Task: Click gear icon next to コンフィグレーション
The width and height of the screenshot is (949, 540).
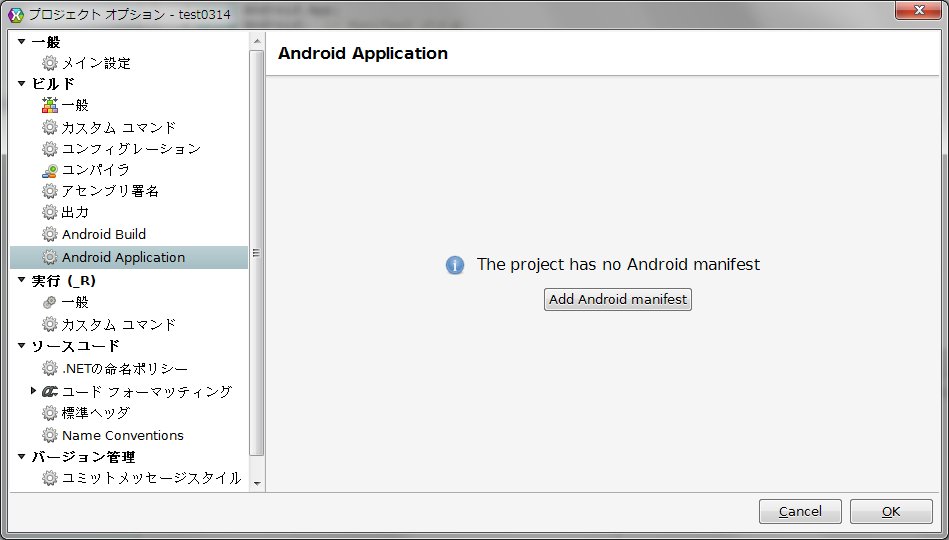Action: click(50, 149)
